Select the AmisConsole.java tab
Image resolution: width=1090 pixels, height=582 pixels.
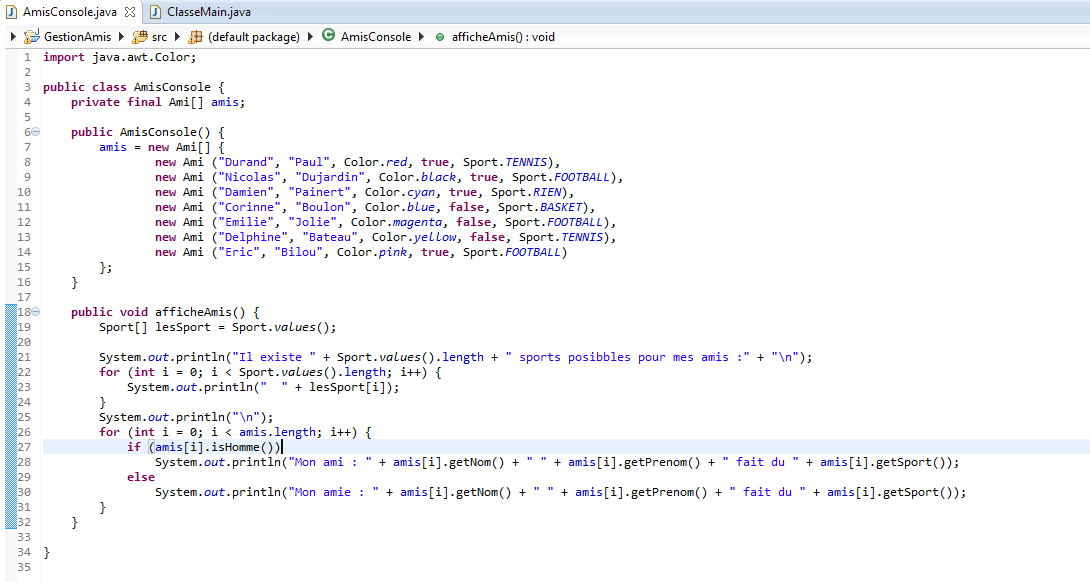(x=69, y=12)
